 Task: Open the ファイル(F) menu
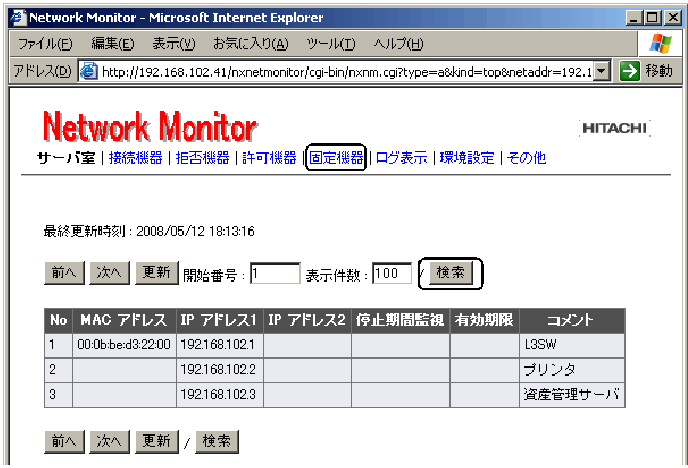pos(45,44)
